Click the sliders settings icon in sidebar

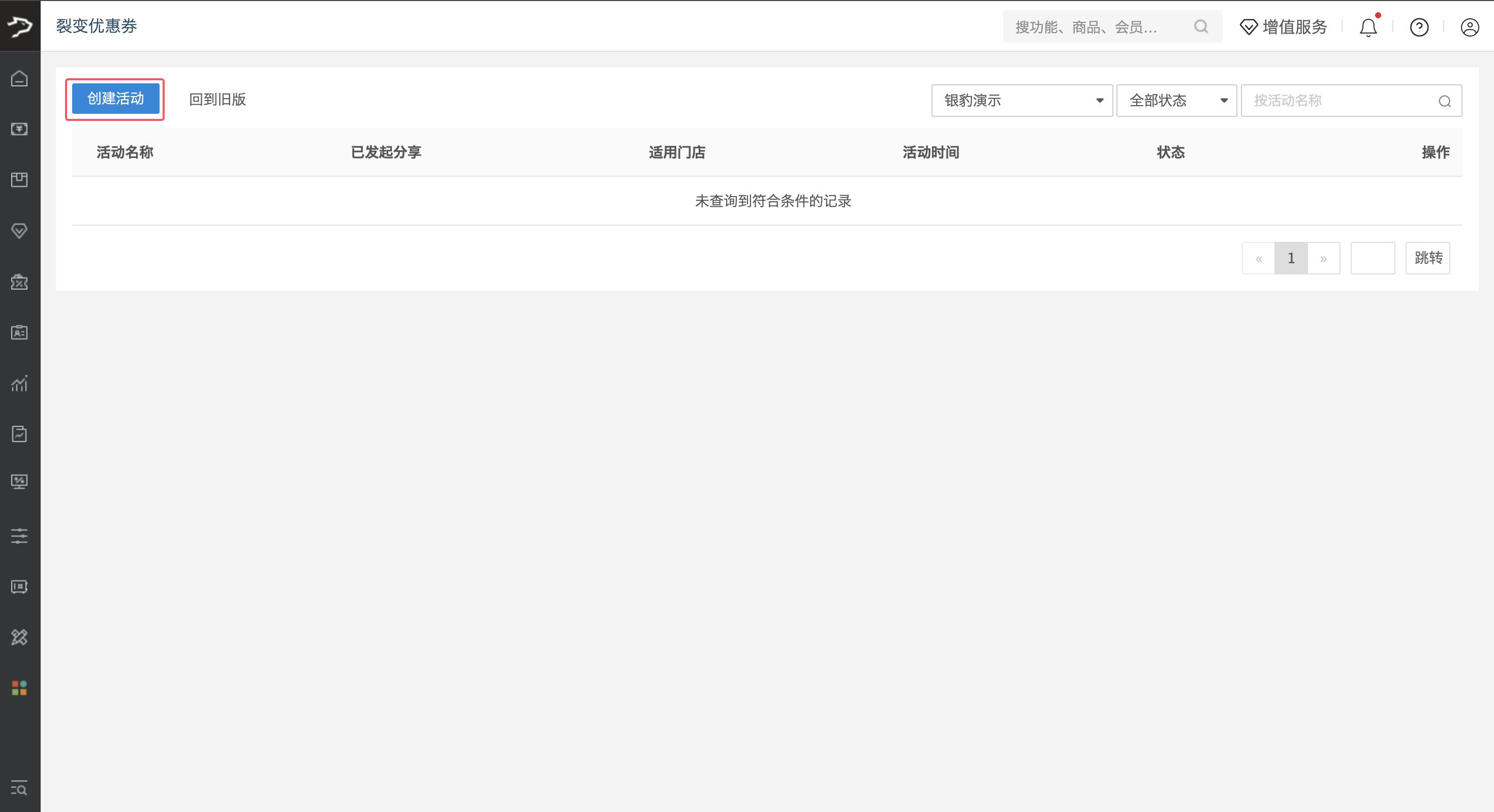20,536
